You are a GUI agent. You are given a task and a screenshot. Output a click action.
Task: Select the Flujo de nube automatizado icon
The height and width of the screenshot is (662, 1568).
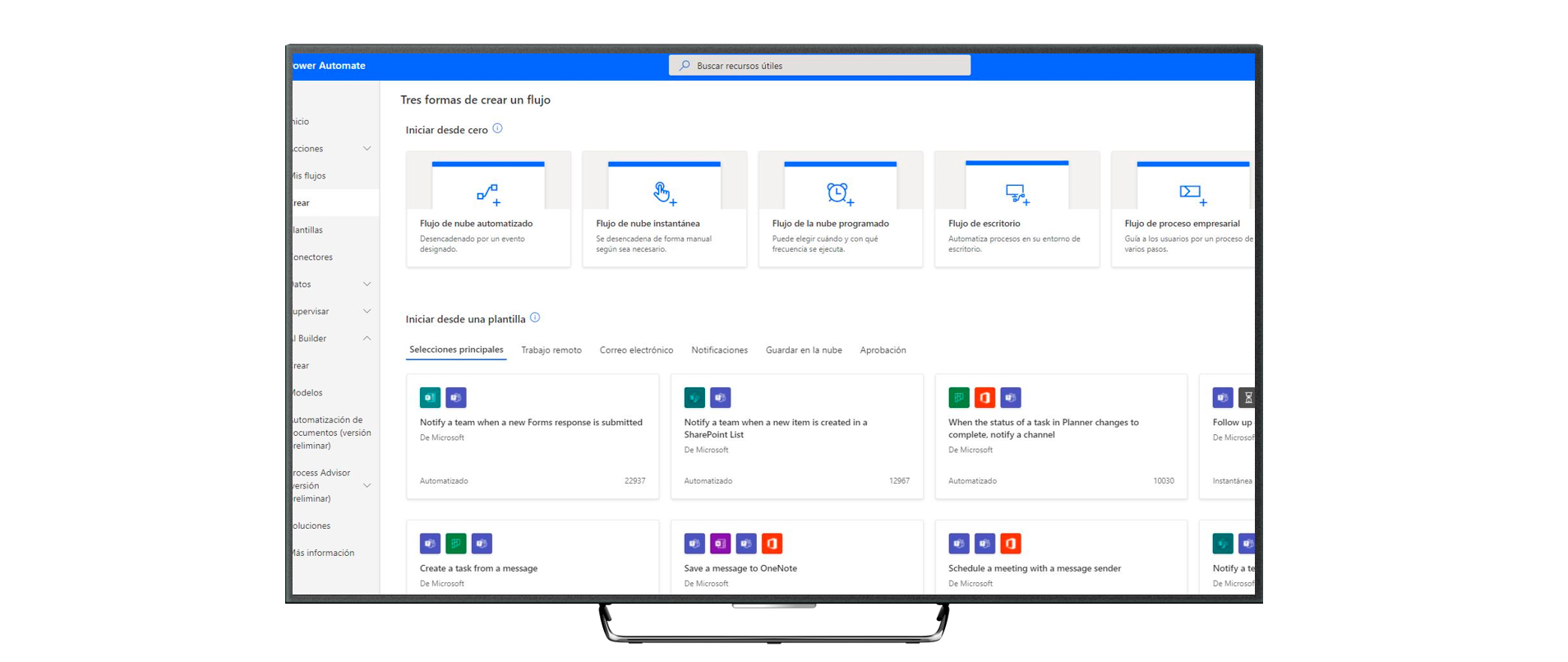click(x=488, y=194)
